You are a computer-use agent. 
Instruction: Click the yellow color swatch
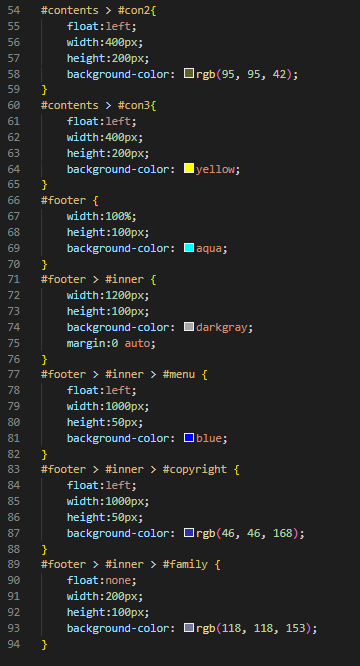click(x=189, y=169)
